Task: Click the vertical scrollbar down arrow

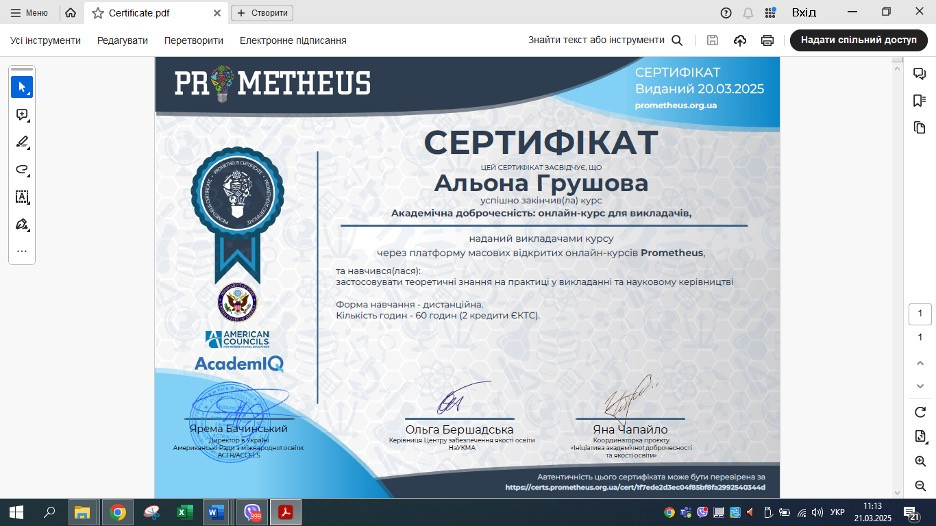Action: pyautogui.click(x=897, y=493)
